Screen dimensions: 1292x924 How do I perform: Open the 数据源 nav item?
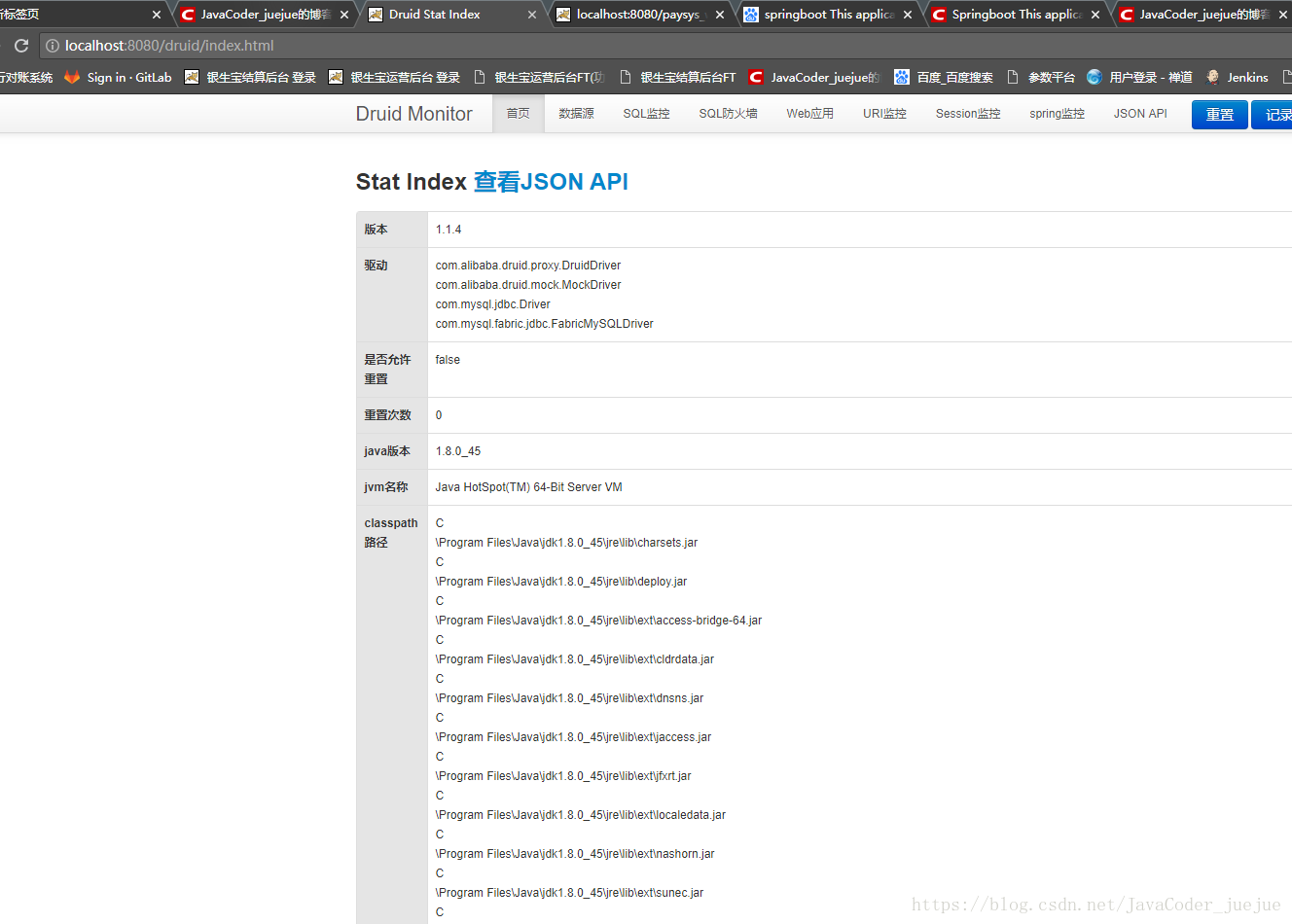(x=576, y=114)
